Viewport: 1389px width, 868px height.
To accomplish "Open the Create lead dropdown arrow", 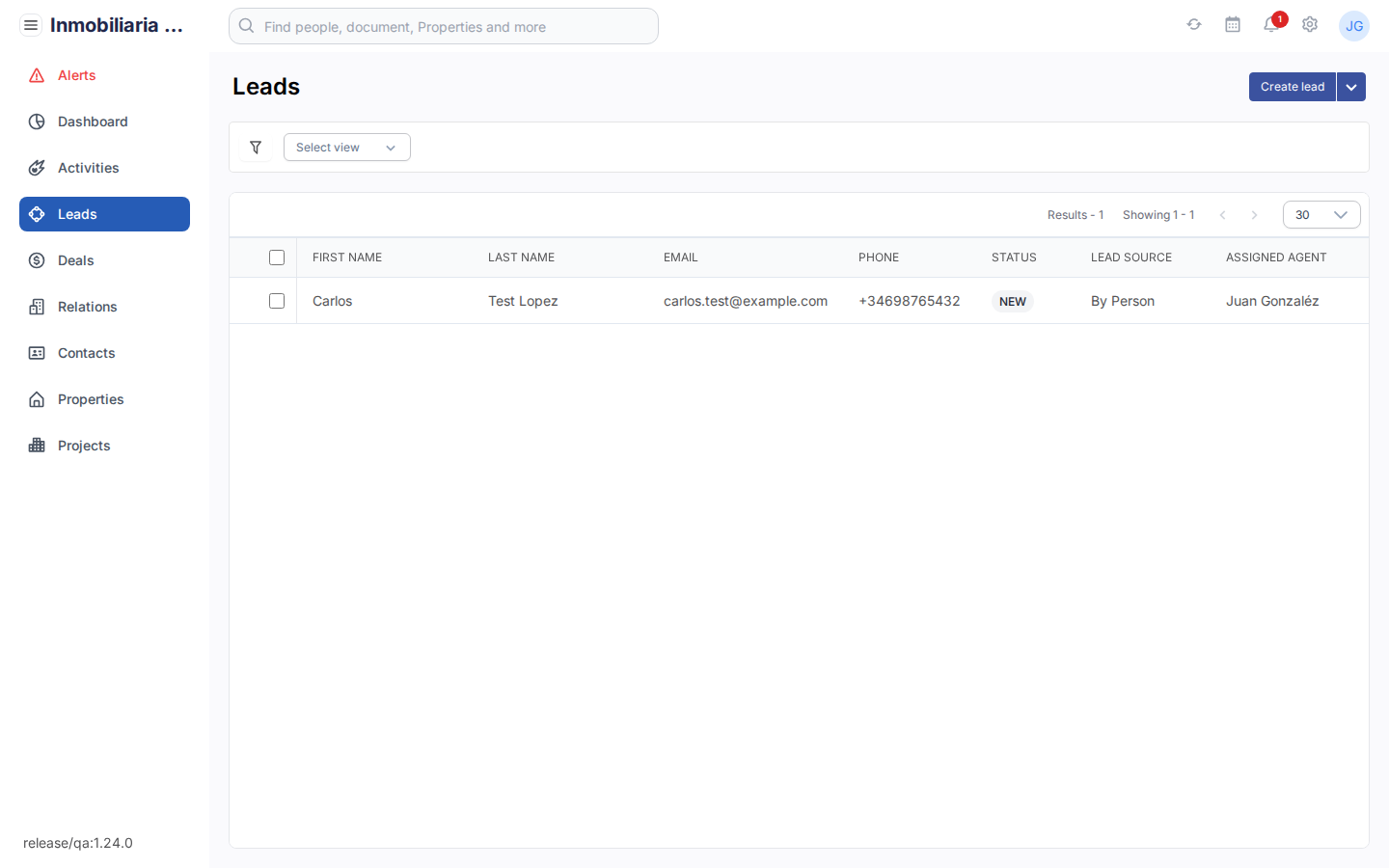I will click(x=1350, y=87).
